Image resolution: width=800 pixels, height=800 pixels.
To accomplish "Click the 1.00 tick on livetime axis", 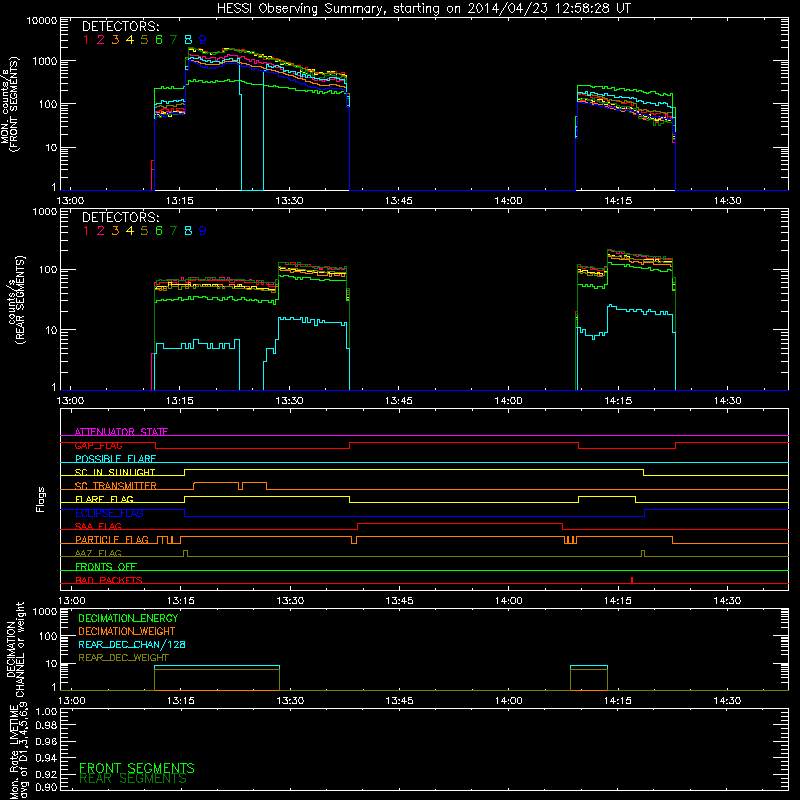I will [46, 712].
